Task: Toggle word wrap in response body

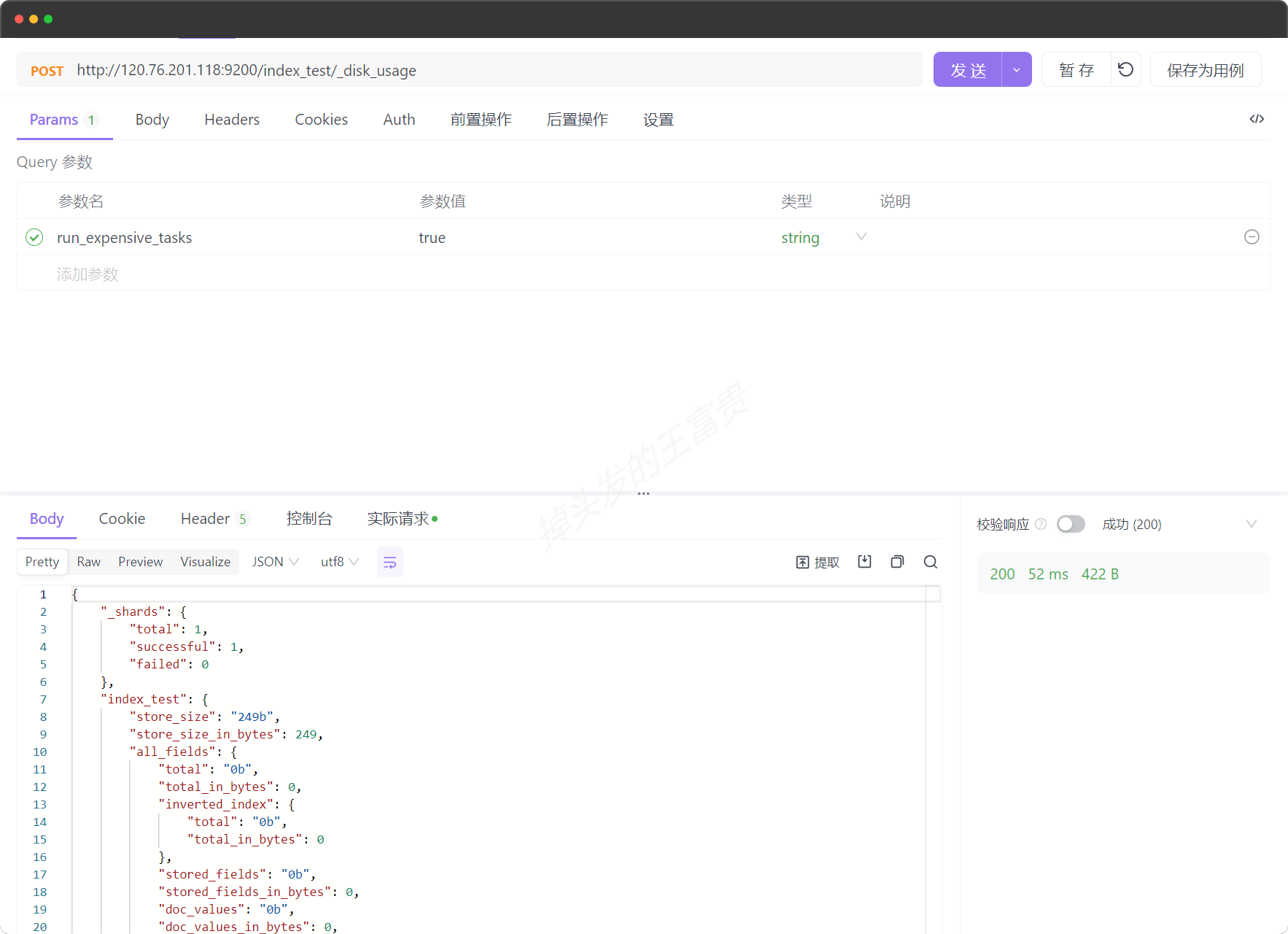Action: [390, 562]
